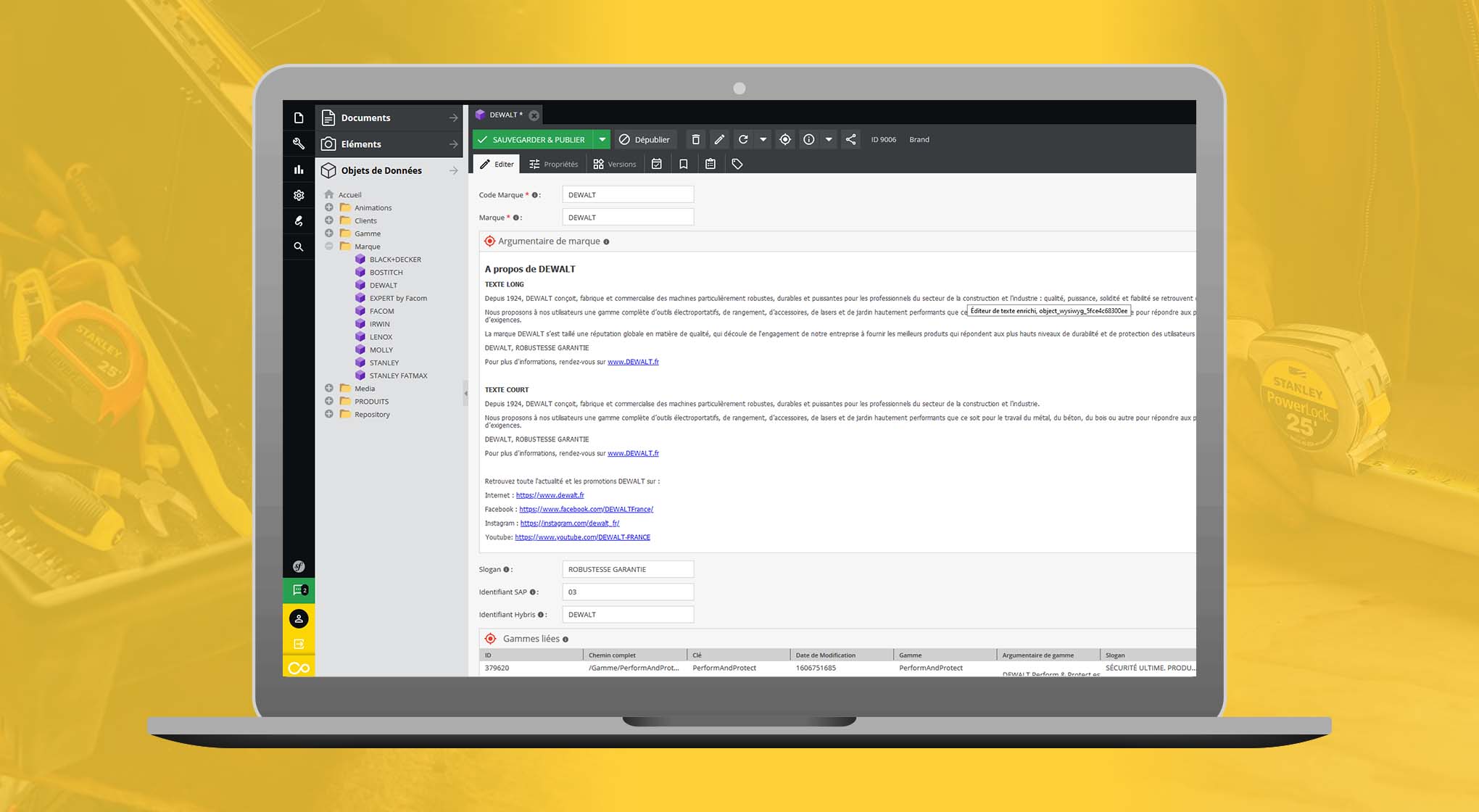Expand the Repository folder
This screenshot has height=812, width=1479.
click(x=329, y=414)
